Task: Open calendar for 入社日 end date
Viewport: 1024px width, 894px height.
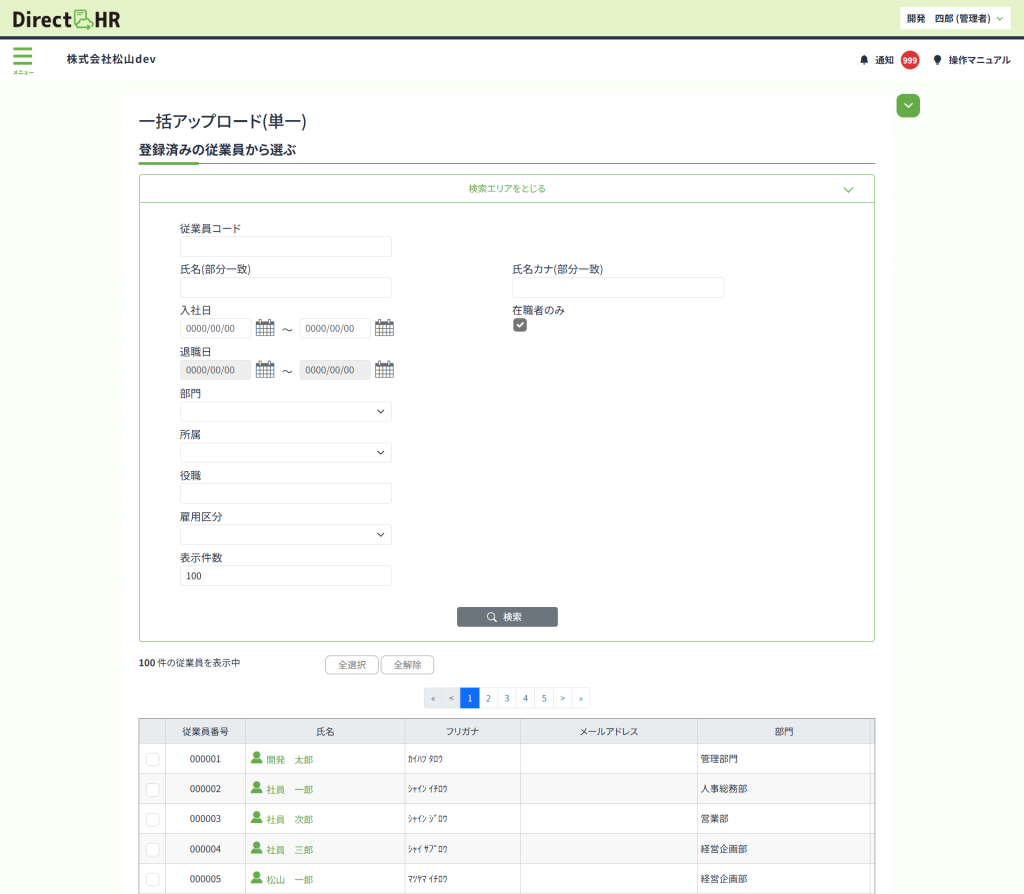Action: click(384, 328)
